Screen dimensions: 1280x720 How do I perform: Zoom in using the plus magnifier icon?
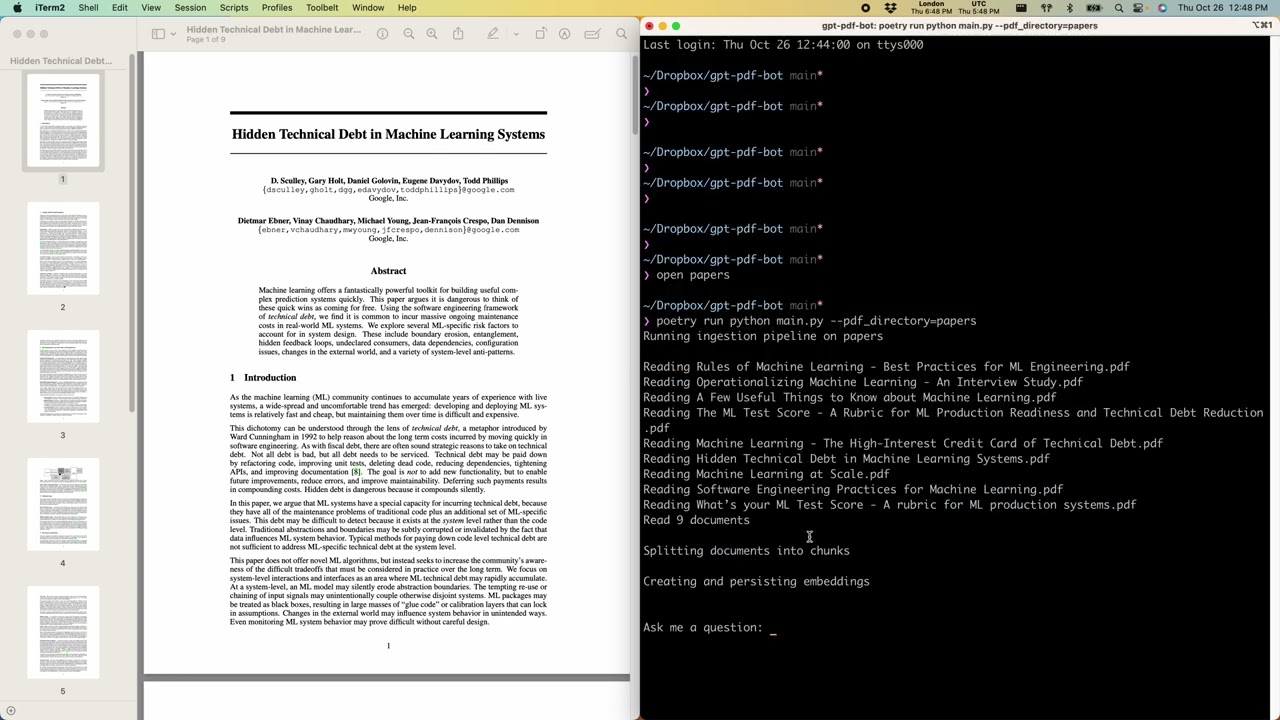click(x=432, y=34)
